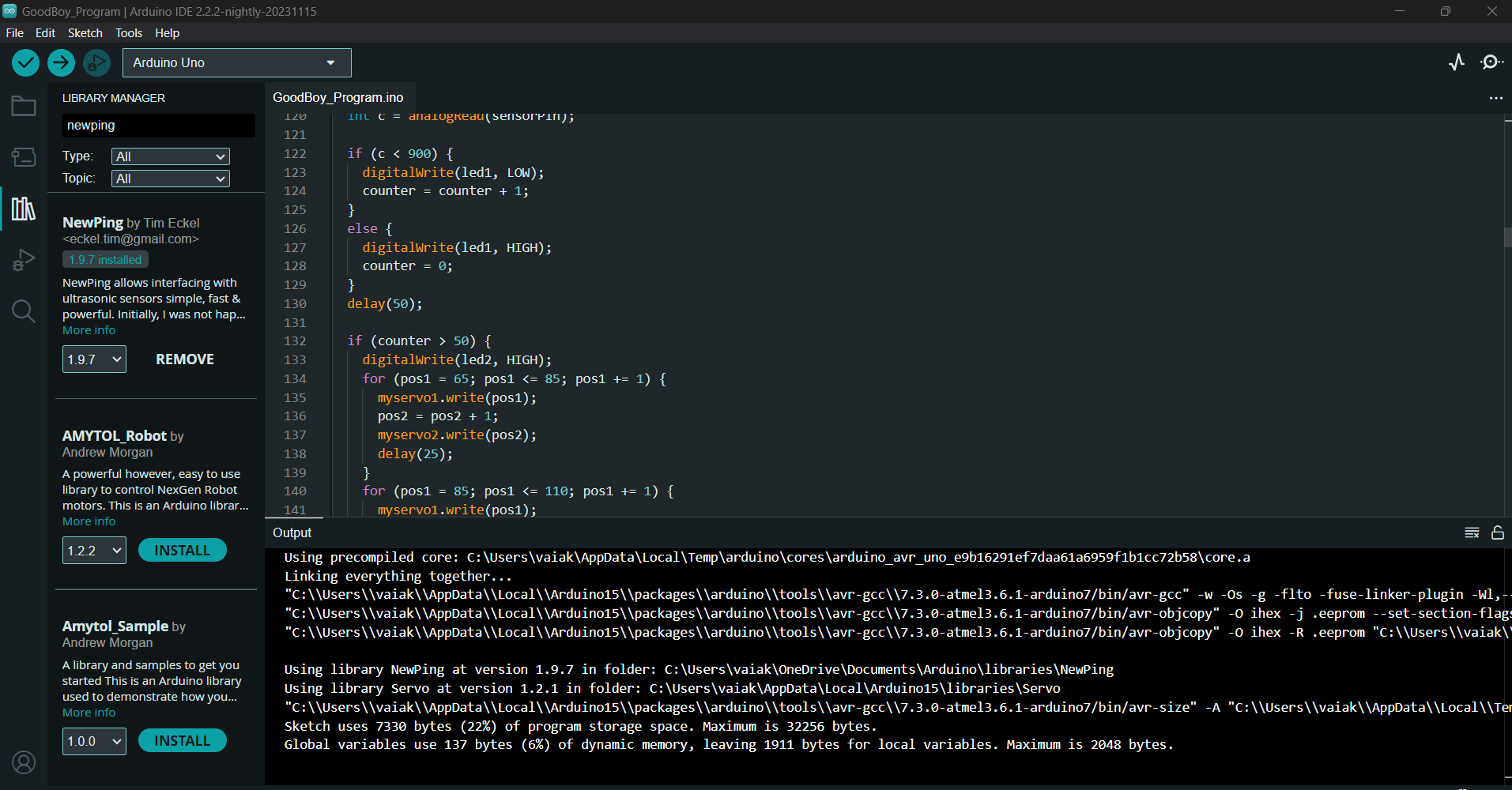Open the Edit menu
Image resolution: width=1512 pixels, height=790 pixels.
pos(45,33)
